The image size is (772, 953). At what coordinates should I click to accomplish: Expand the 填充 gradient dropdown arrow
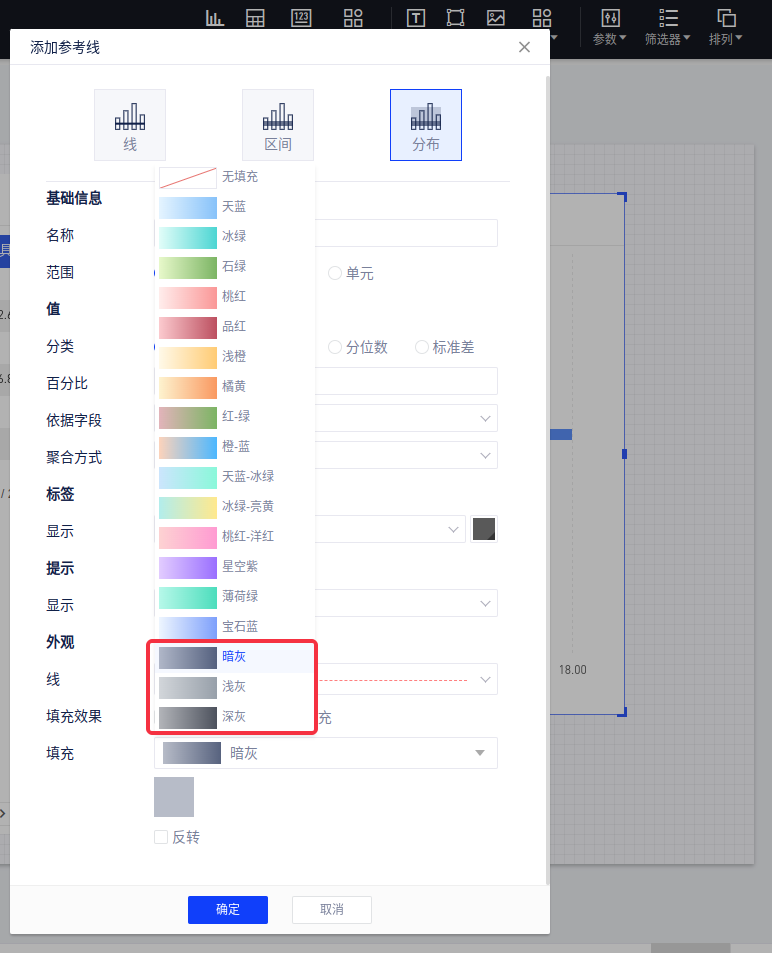coord(480,753)
